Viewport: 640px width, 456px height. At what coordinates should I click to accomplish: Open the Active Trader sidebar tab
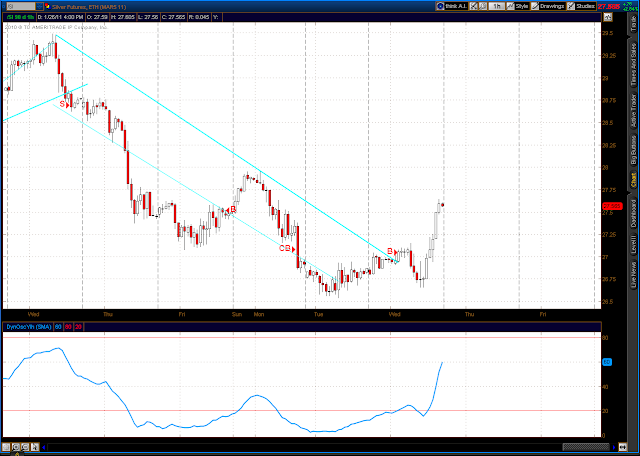tap(634, 111)
